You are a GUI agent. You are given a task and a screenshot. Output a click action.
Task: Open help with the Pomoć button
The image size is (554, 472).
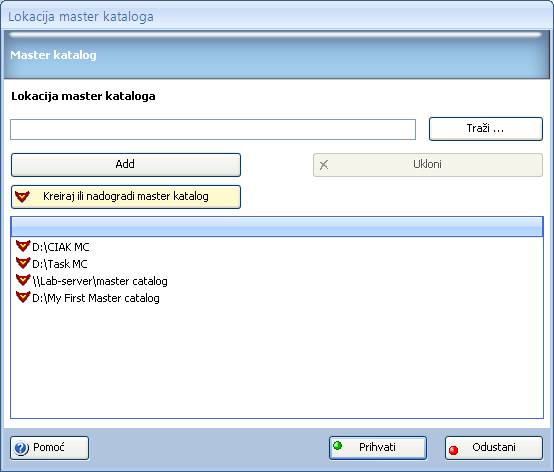[49, 448]
